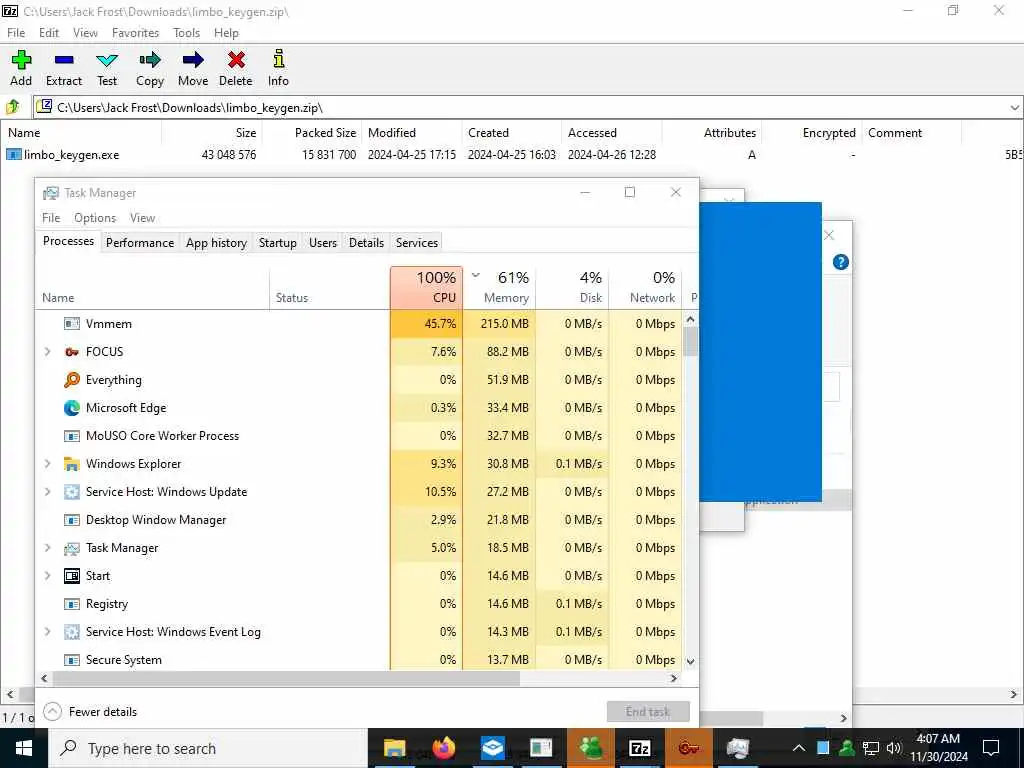Select the Registry process row

pos(359,604)
